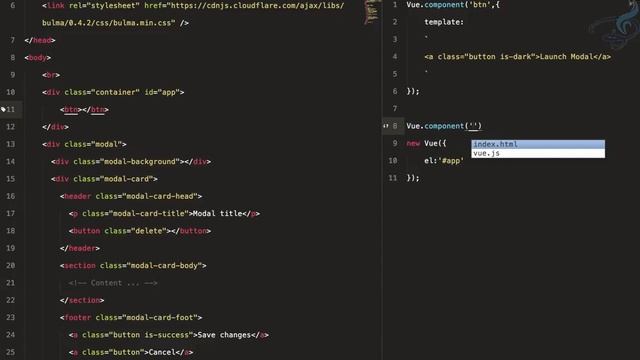This screenshot has height=360, width=640.
Task: Click the div class="modal" line
Action: (x=84, y=144)
